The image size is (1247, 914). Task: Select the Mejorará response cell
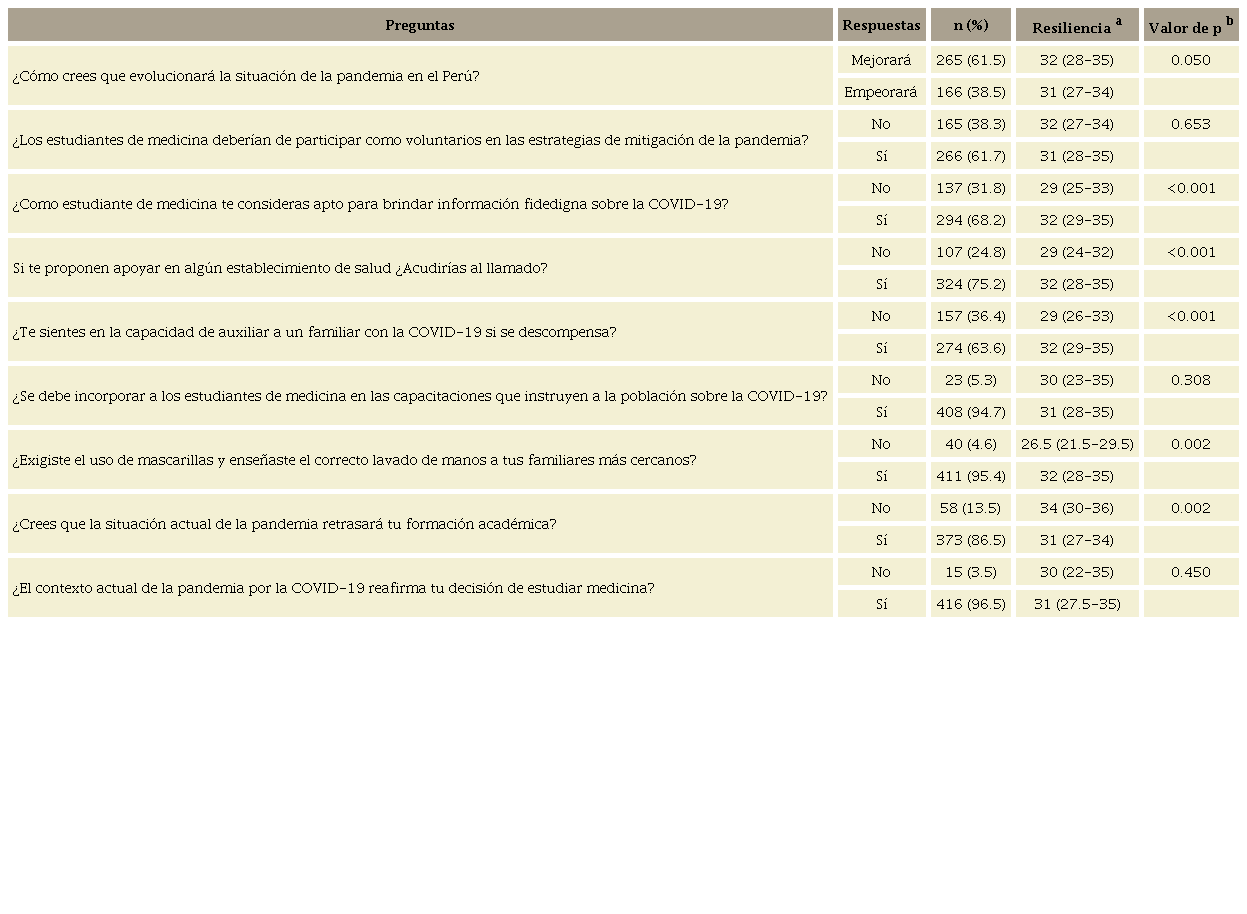[881, 60]
